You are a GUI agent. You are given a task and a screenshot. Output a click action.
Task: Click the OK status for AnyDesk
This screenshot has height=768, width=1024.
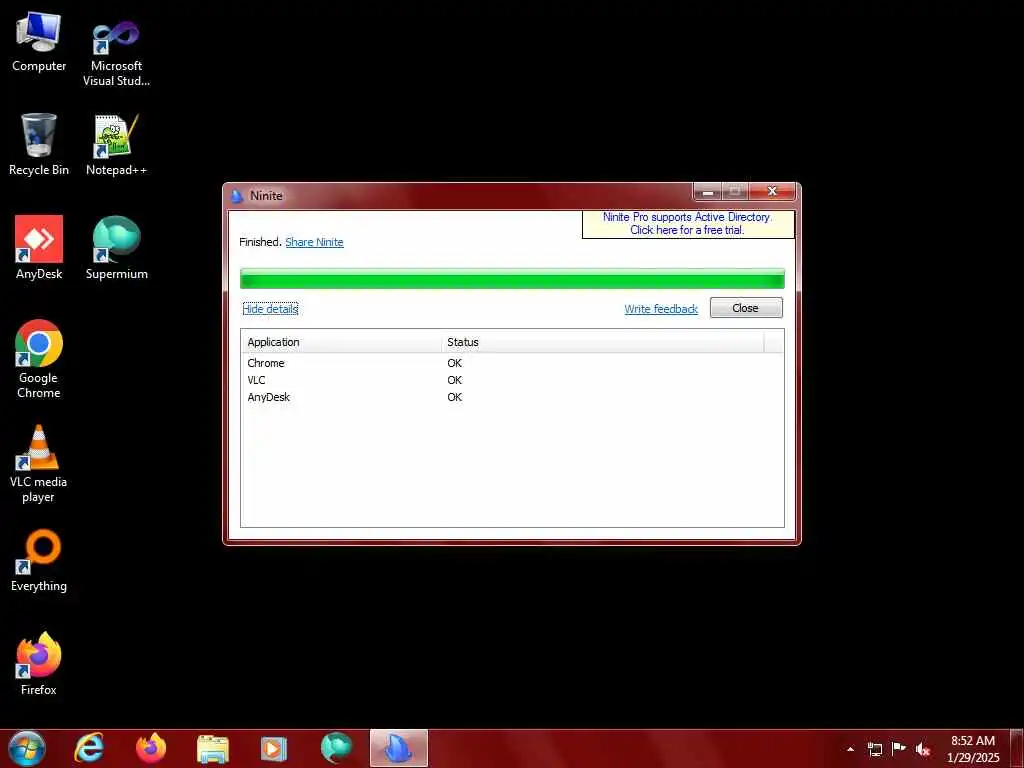coord(455,397)
